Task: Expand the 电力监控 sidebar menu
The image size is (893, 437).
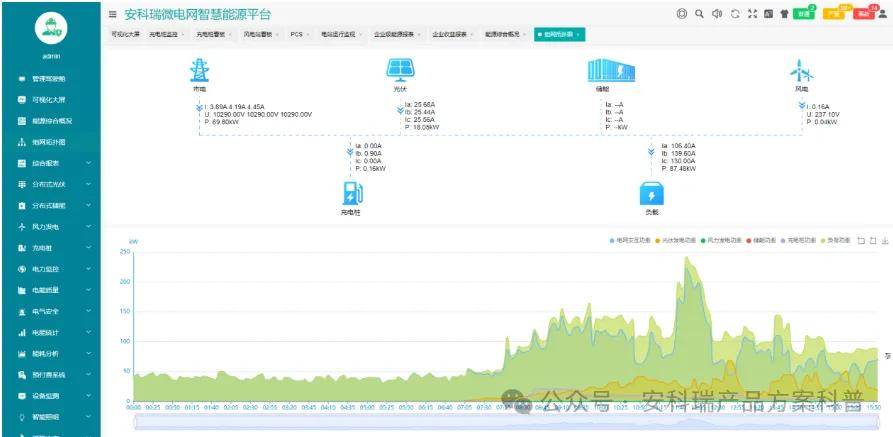Action: tap(54, 269)
